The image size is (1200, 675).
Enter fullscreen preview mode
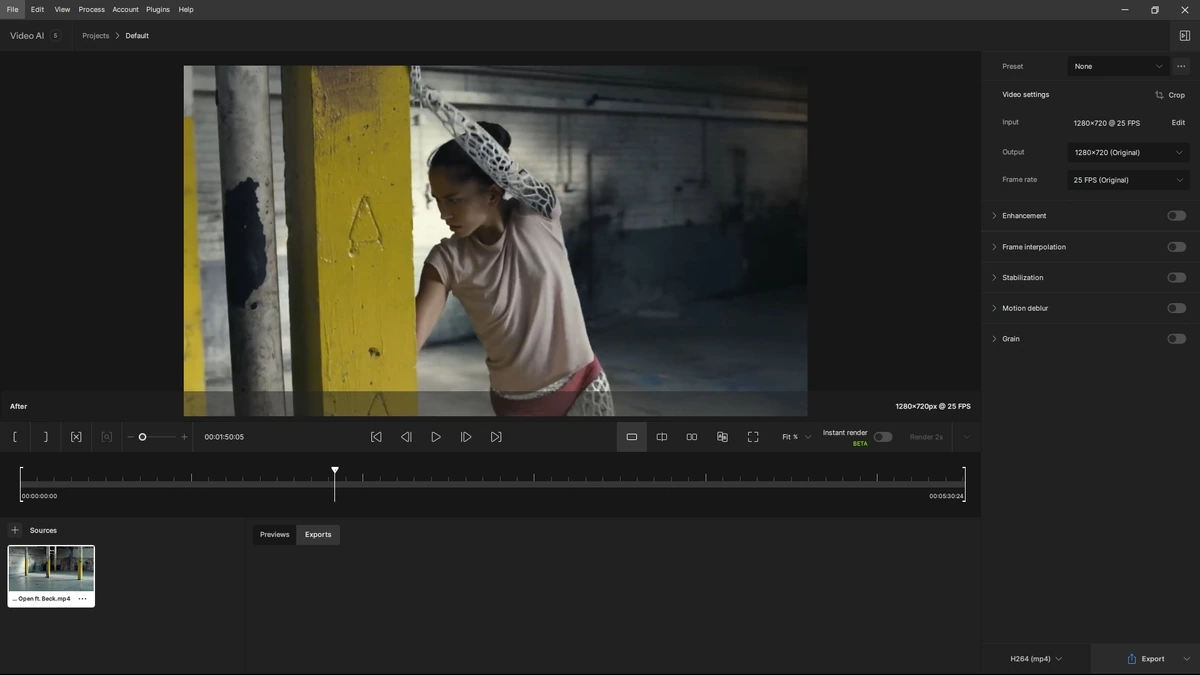click(x=753, y=437)
